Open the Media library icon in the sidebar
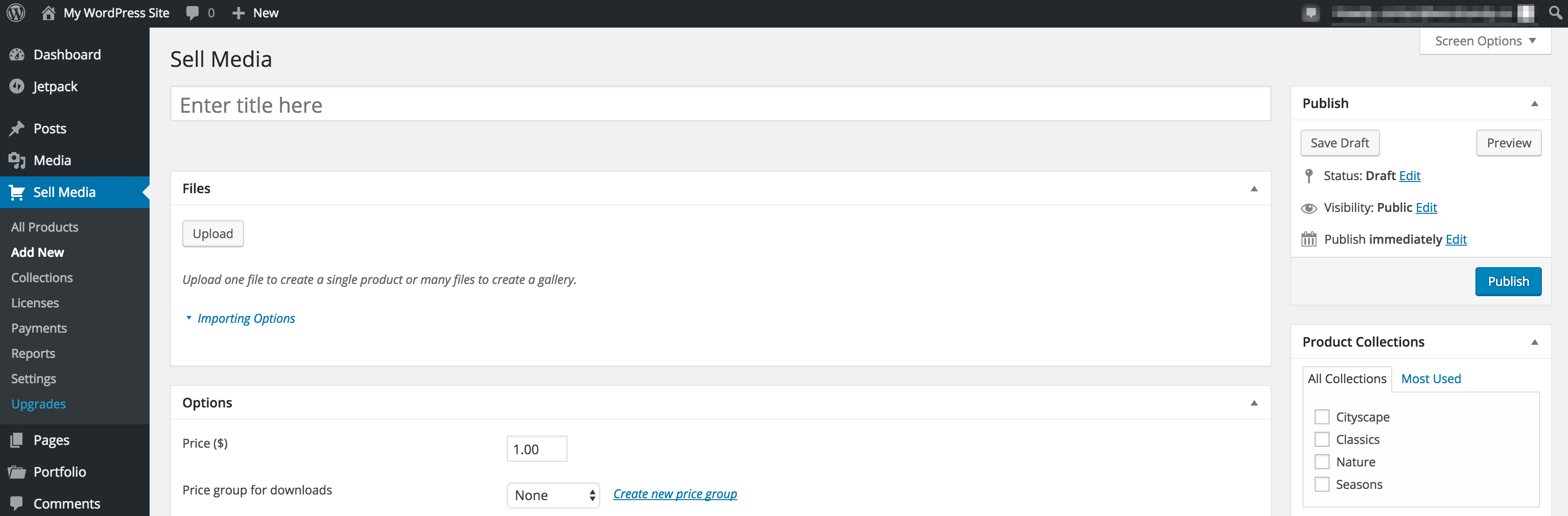The height and width of the screenshot is (516, 1568). 17,160
